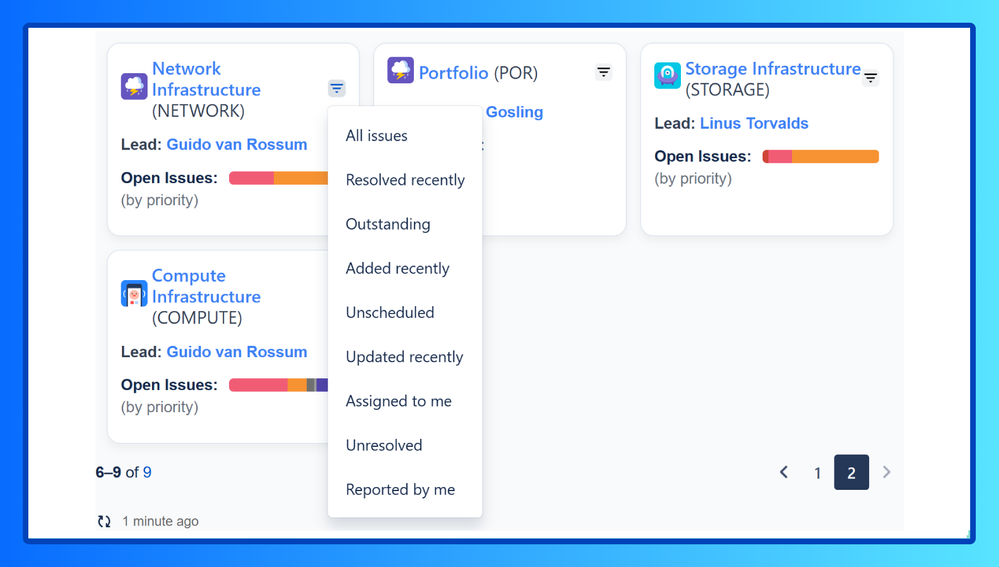Pick the Unscheduled filter entry

405,313
